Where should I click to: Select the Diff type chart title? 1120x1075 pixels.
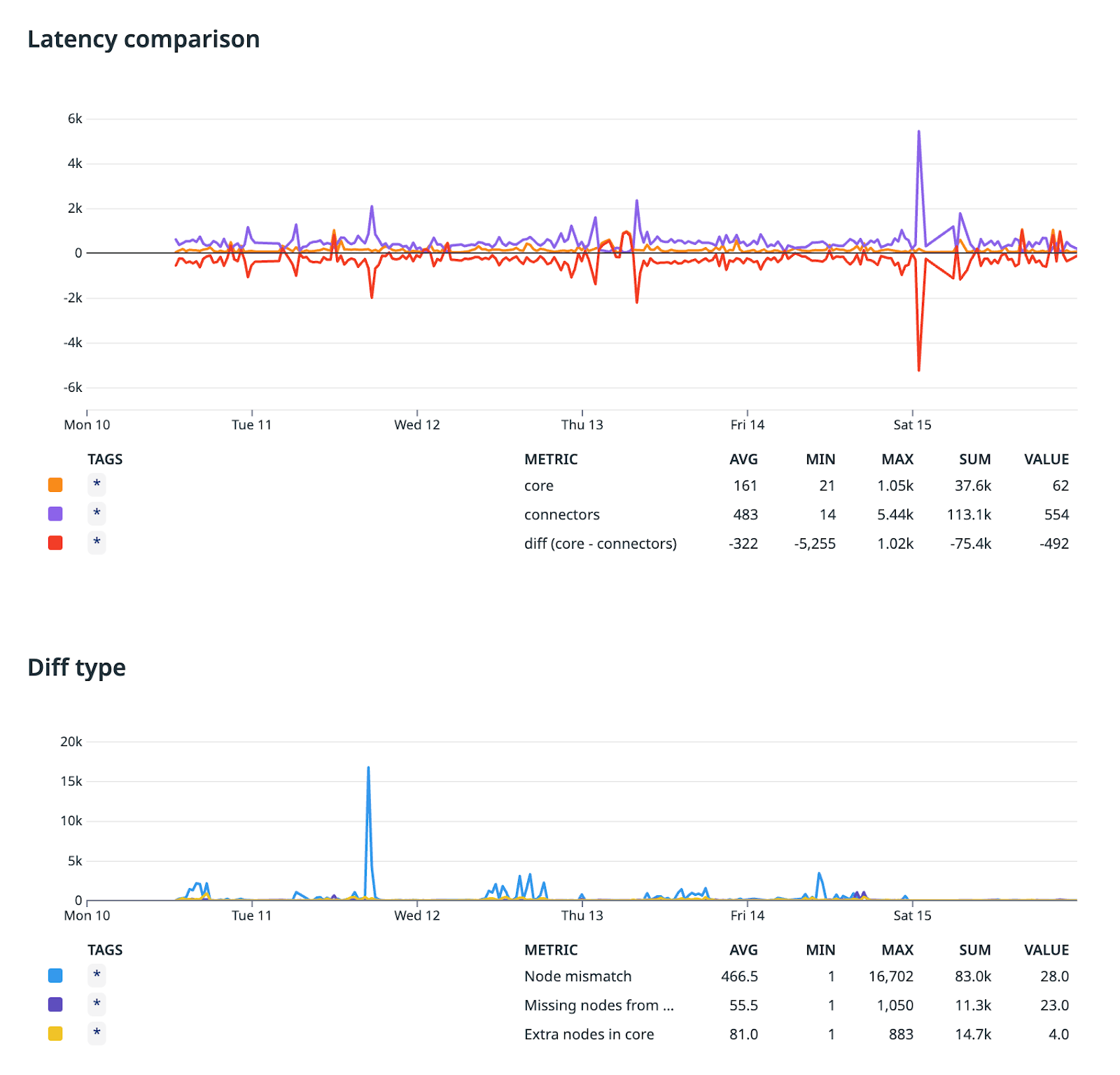(x=76, y=667)
